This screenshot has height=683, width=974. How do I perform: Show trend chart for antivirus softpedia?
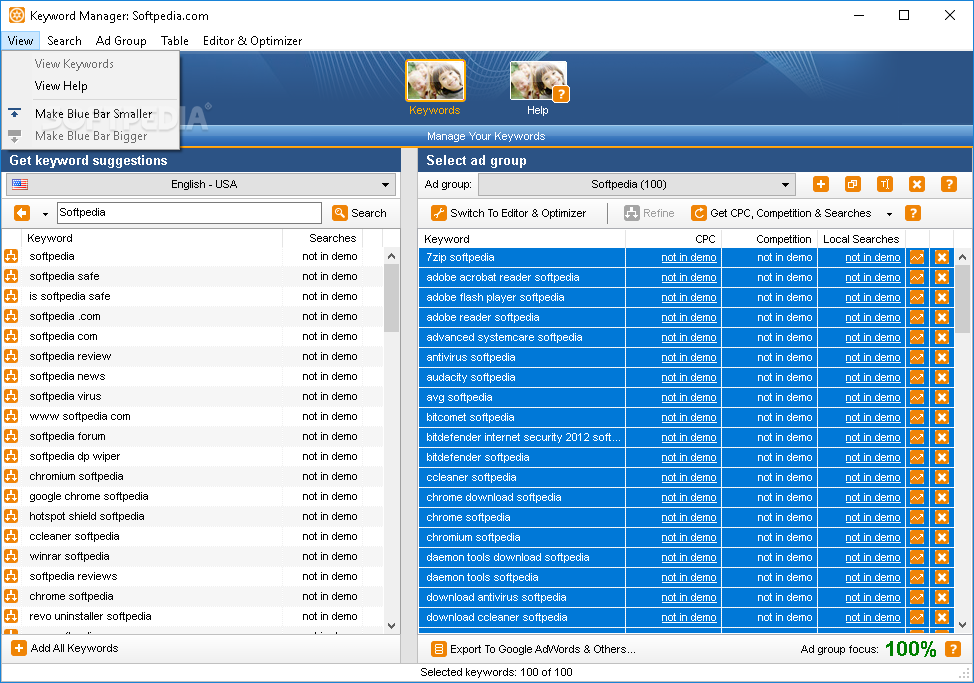click(x=917, y=357)
